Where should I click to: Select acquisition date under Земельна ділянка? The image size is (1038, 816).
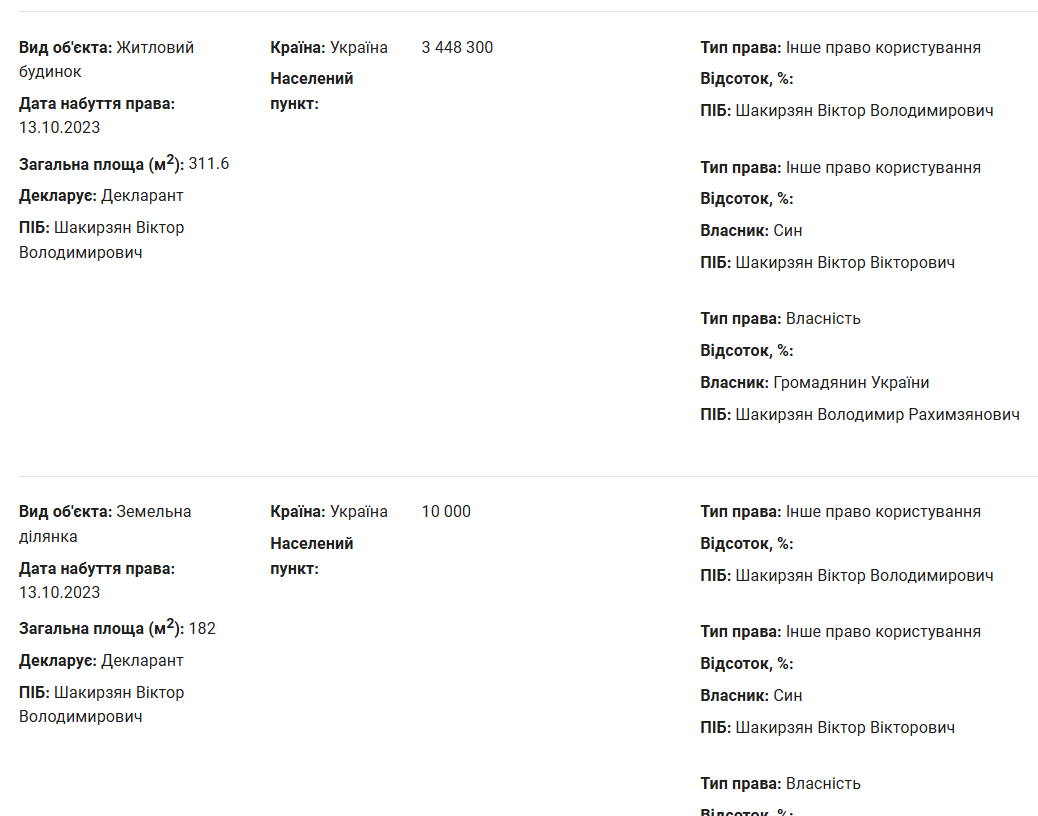(60, 593)
